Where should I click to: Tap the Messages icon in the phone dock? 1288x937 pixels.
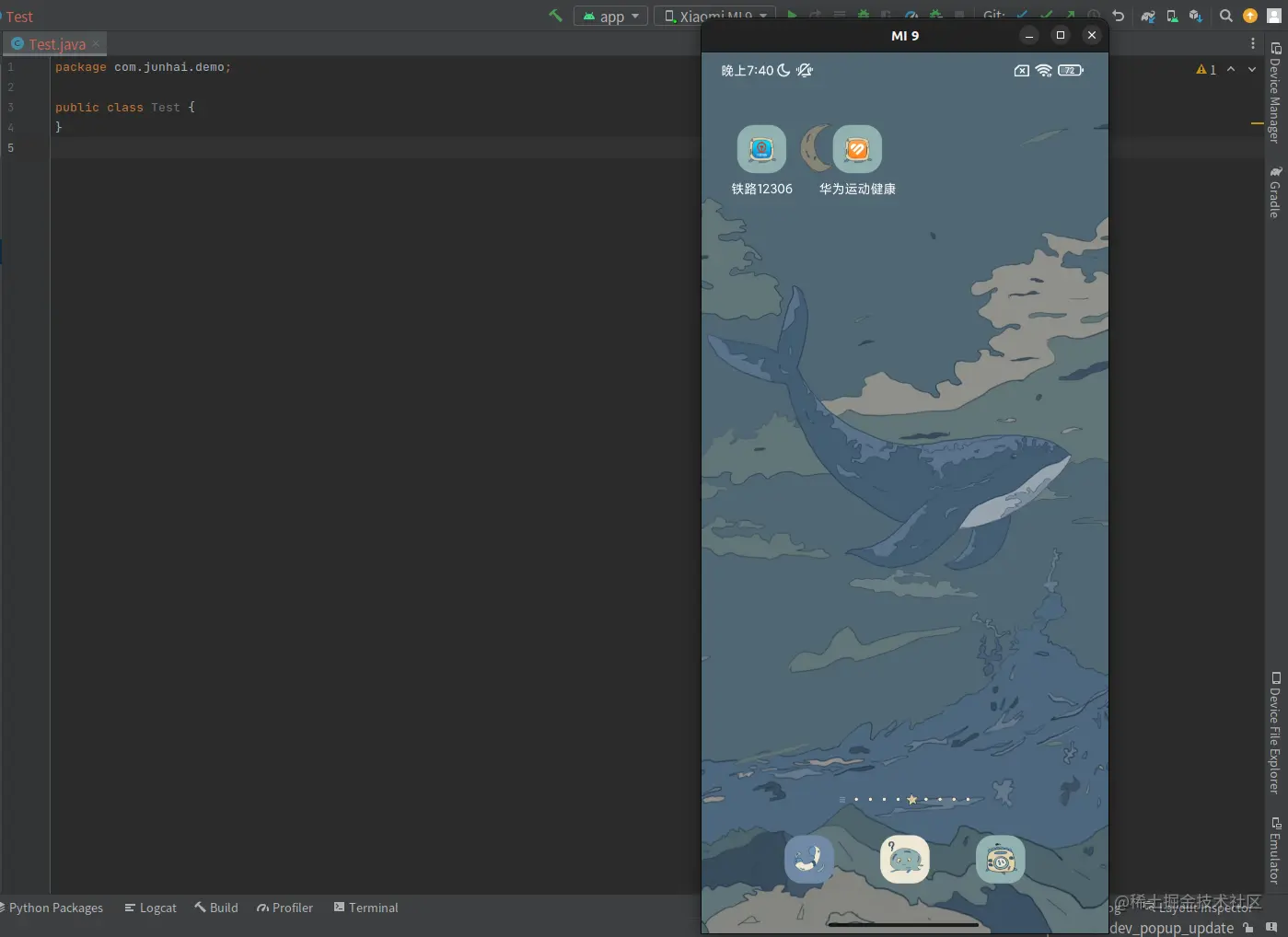pyautogui.click(x=905, y=859)
